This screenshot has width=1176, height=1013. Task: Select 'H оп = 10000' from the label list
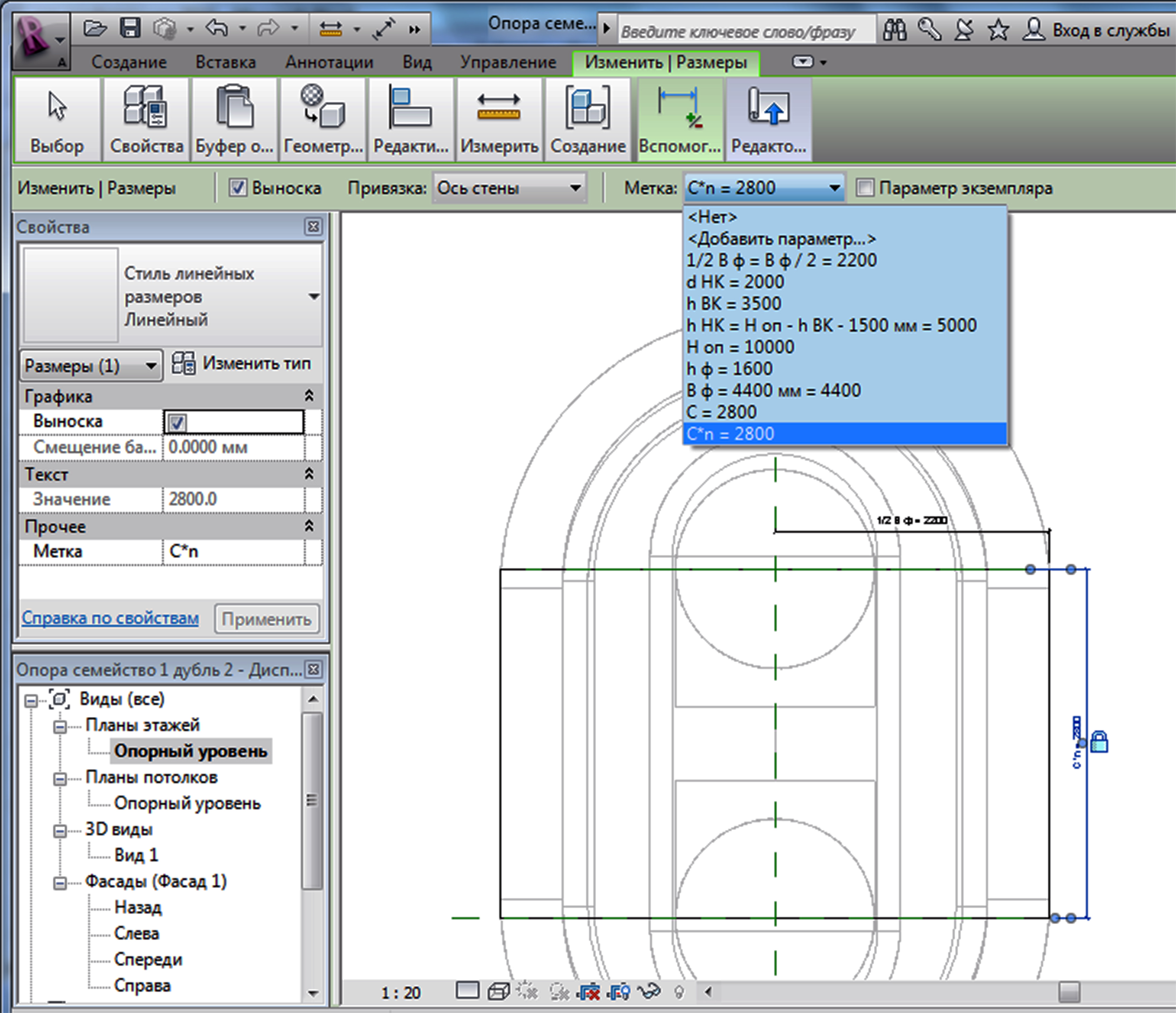[x=740, y=347]
